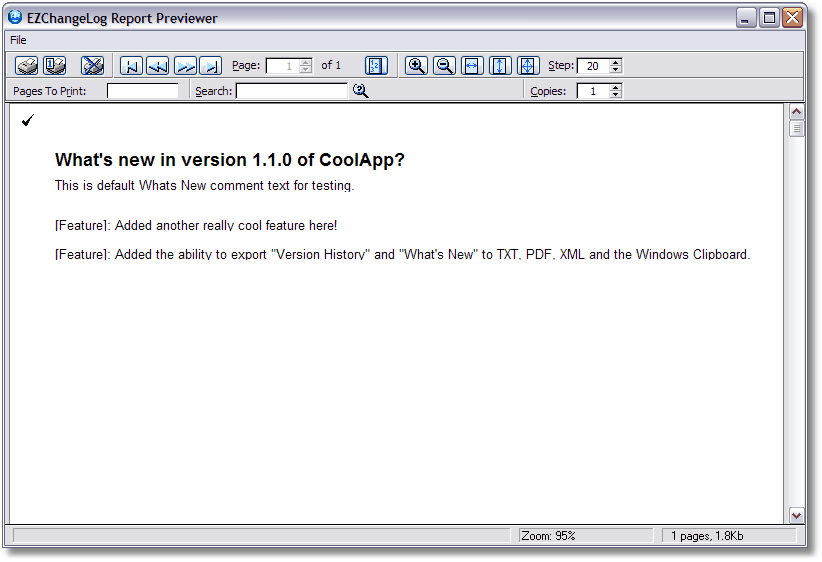Screen dimensions: 822x562
Task: Increase the Step value with up arrow
Action: (x=615, y=62)
